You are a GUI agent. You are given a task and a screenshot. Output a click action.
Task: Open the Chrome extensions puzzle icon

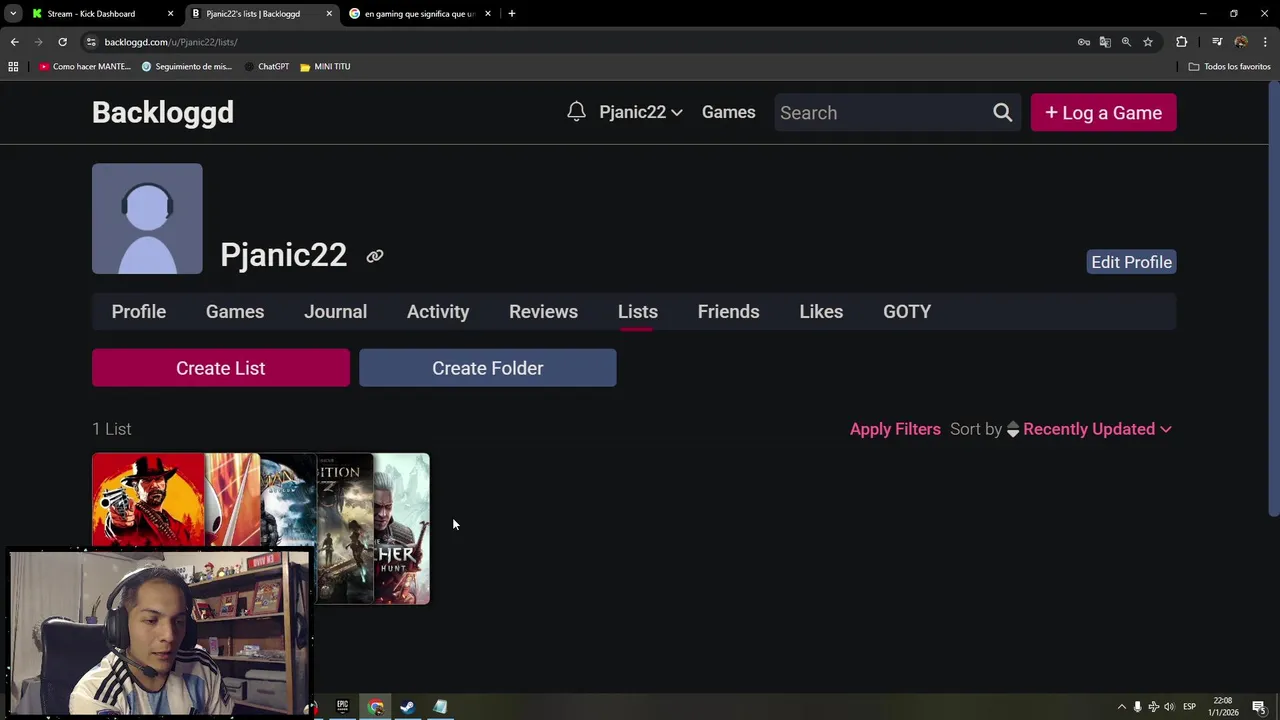[1182, 42]
